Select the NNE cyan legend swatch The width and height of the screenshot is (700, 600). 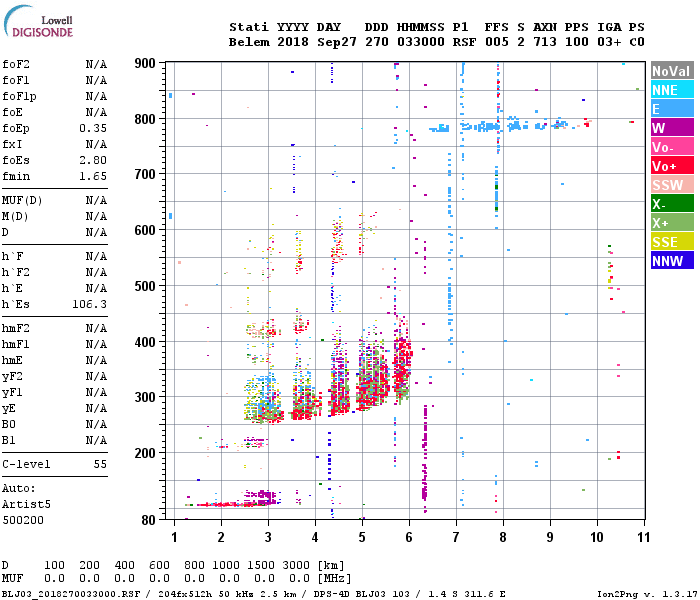click(x=672, y=90)
